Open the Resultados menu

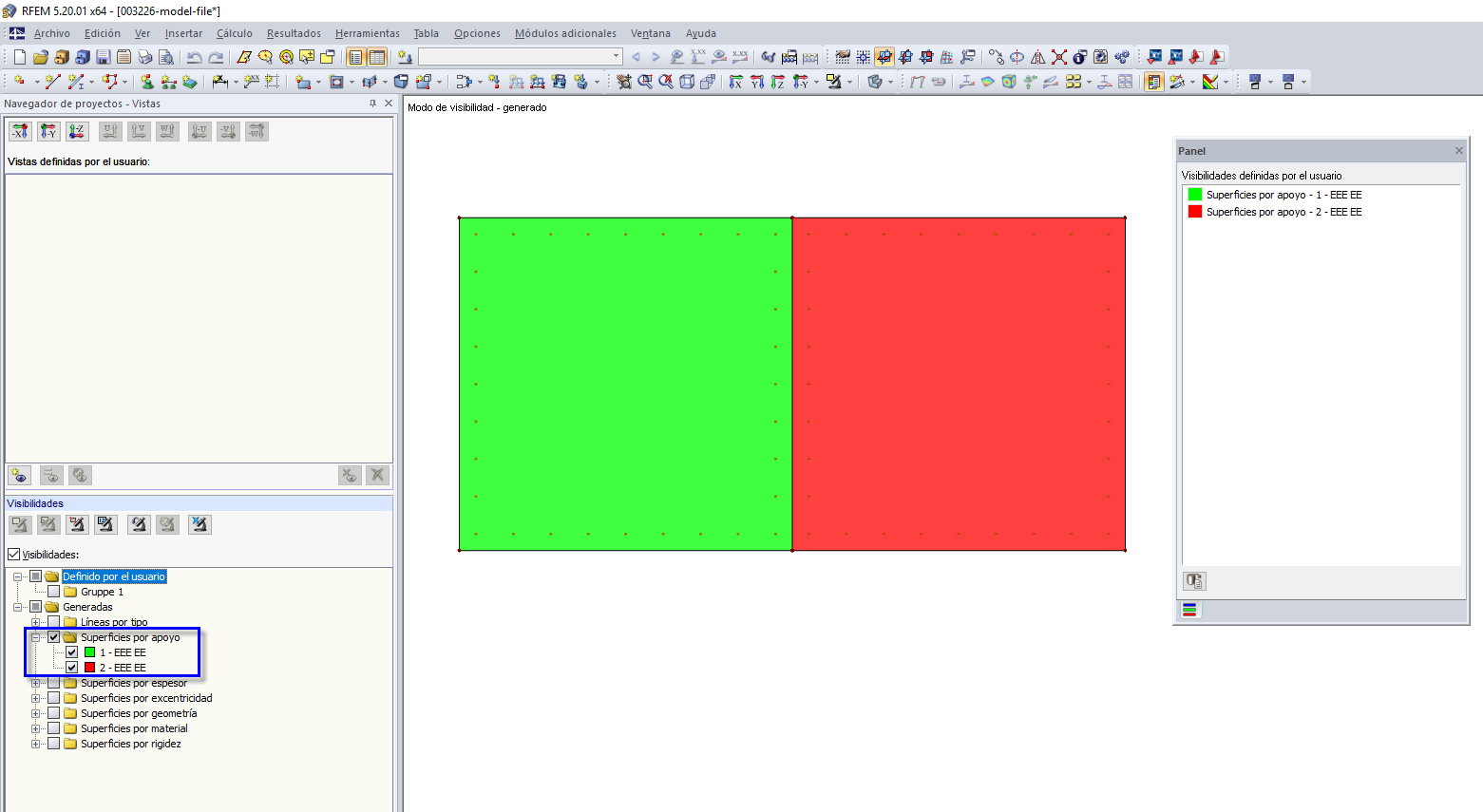point(294,33)
